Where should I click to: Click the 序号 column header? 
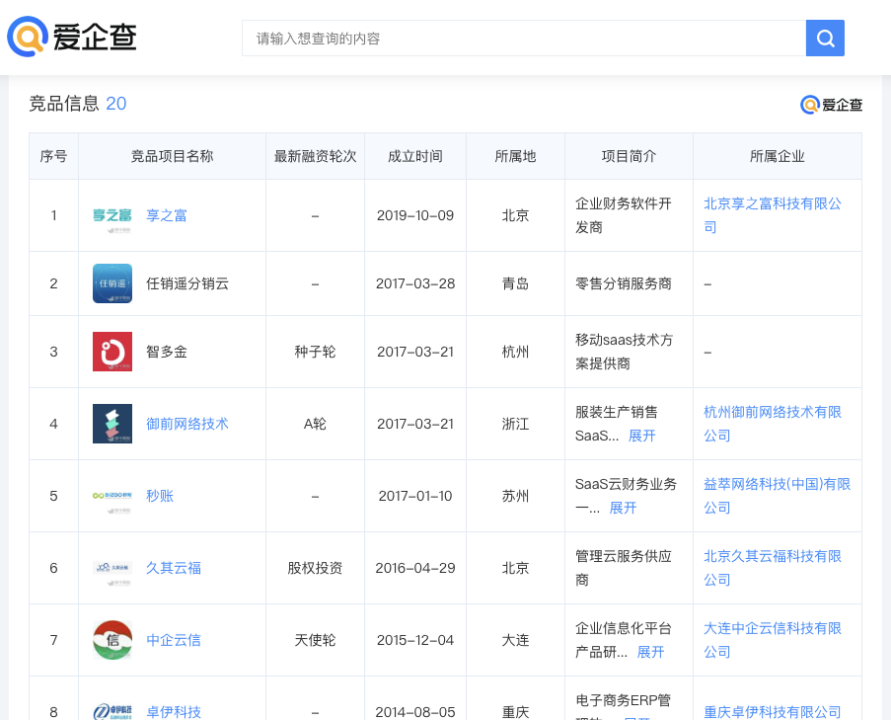[53, 156]
